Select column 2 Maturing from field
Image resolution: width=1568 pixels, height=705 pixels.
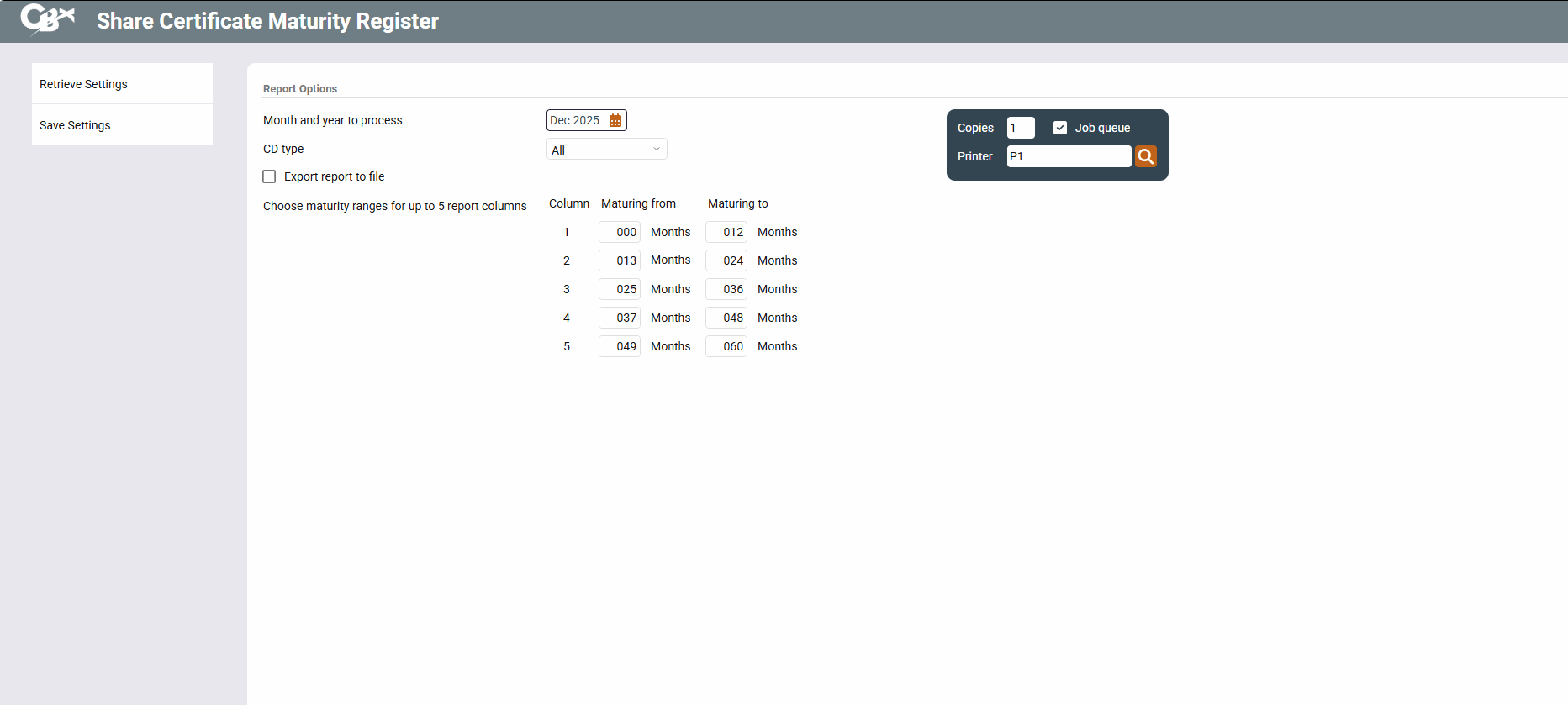[620, 260]
